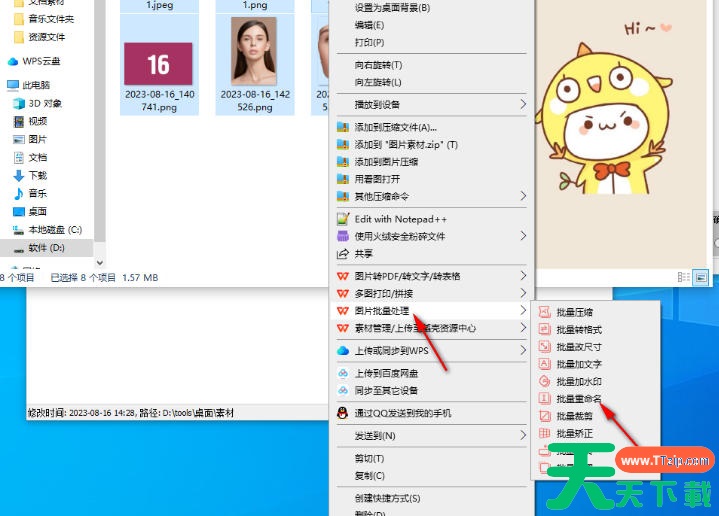Click the QQ penguin icon to send to phone

tap(343, 413)
